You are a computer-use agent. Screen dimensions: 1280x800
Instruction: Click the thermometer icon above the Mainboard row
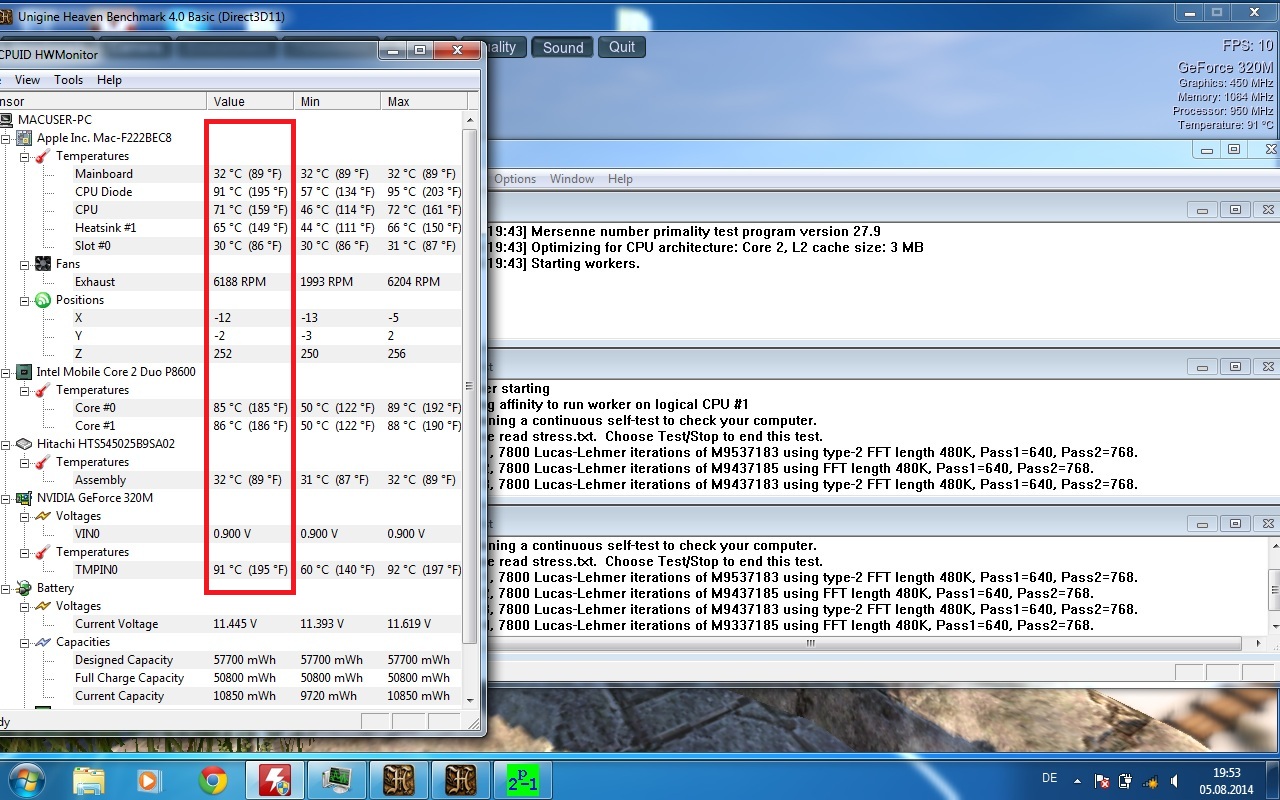point(43,156)
